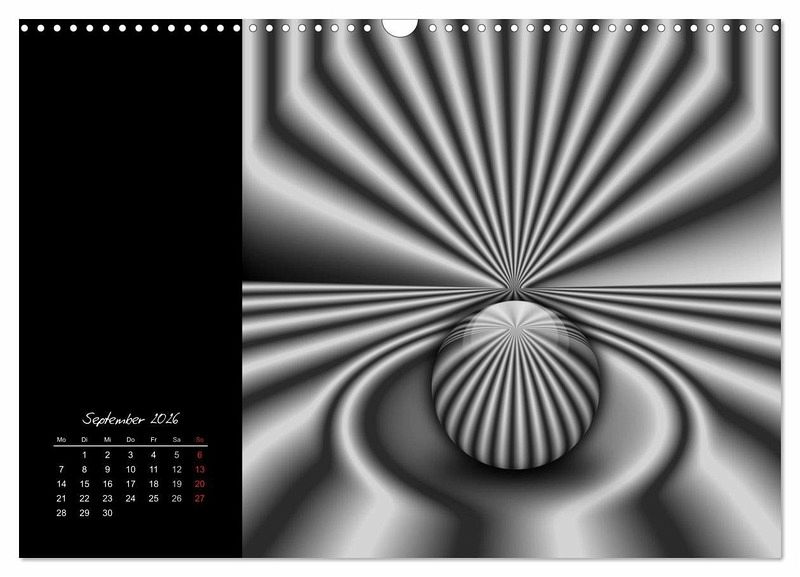Select Saturday date 12
The image size is (800, 577).
pos(177,469)
